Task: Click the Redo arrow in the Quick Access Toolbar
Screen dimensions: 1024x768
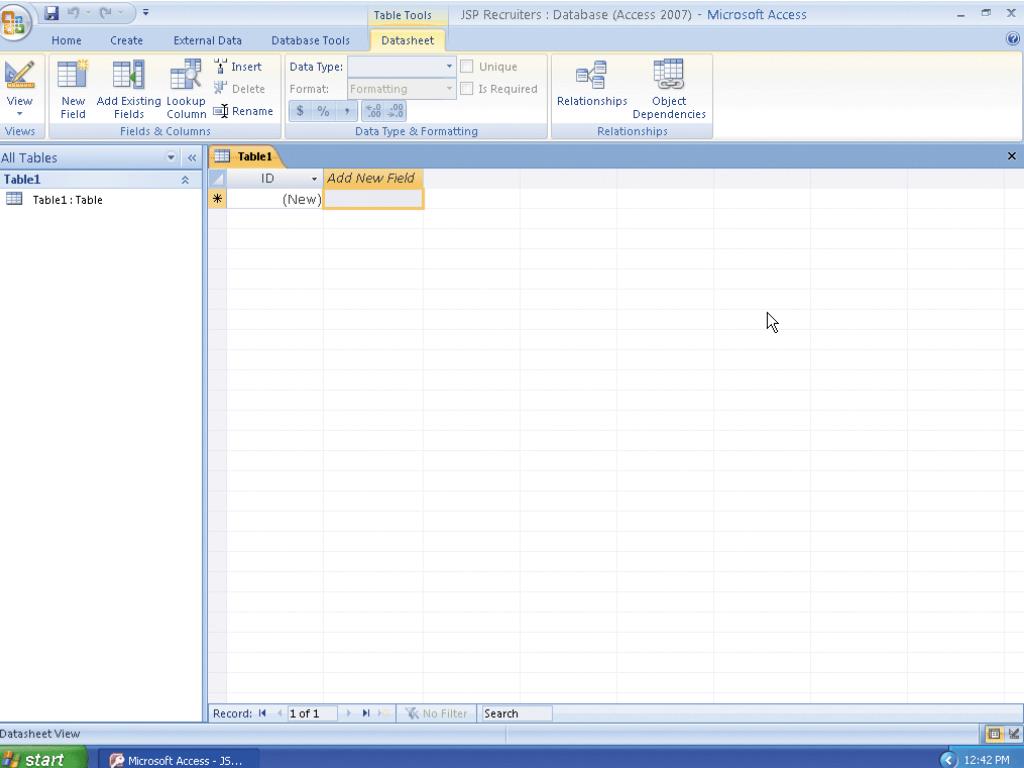Action: click(x=105, y=12)
